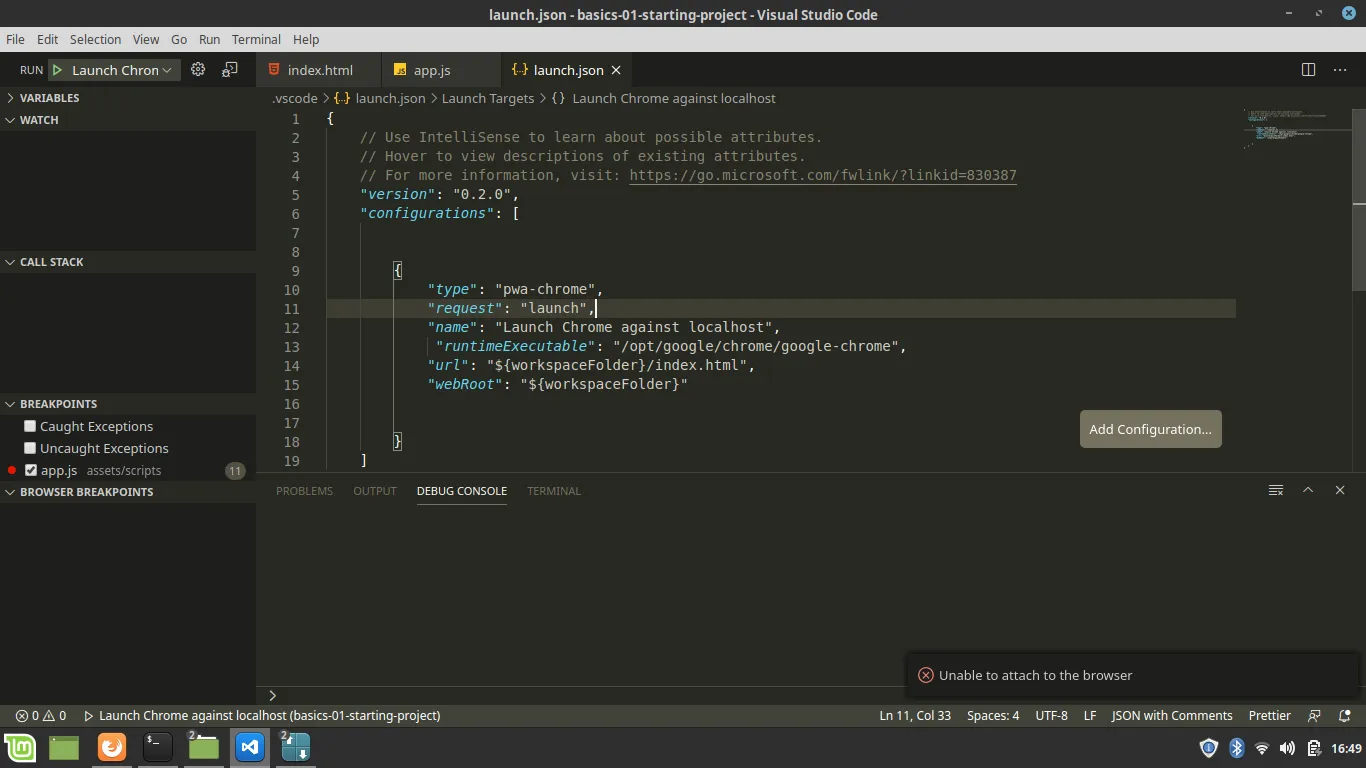Split the editor to the right

pos(1308,70)
